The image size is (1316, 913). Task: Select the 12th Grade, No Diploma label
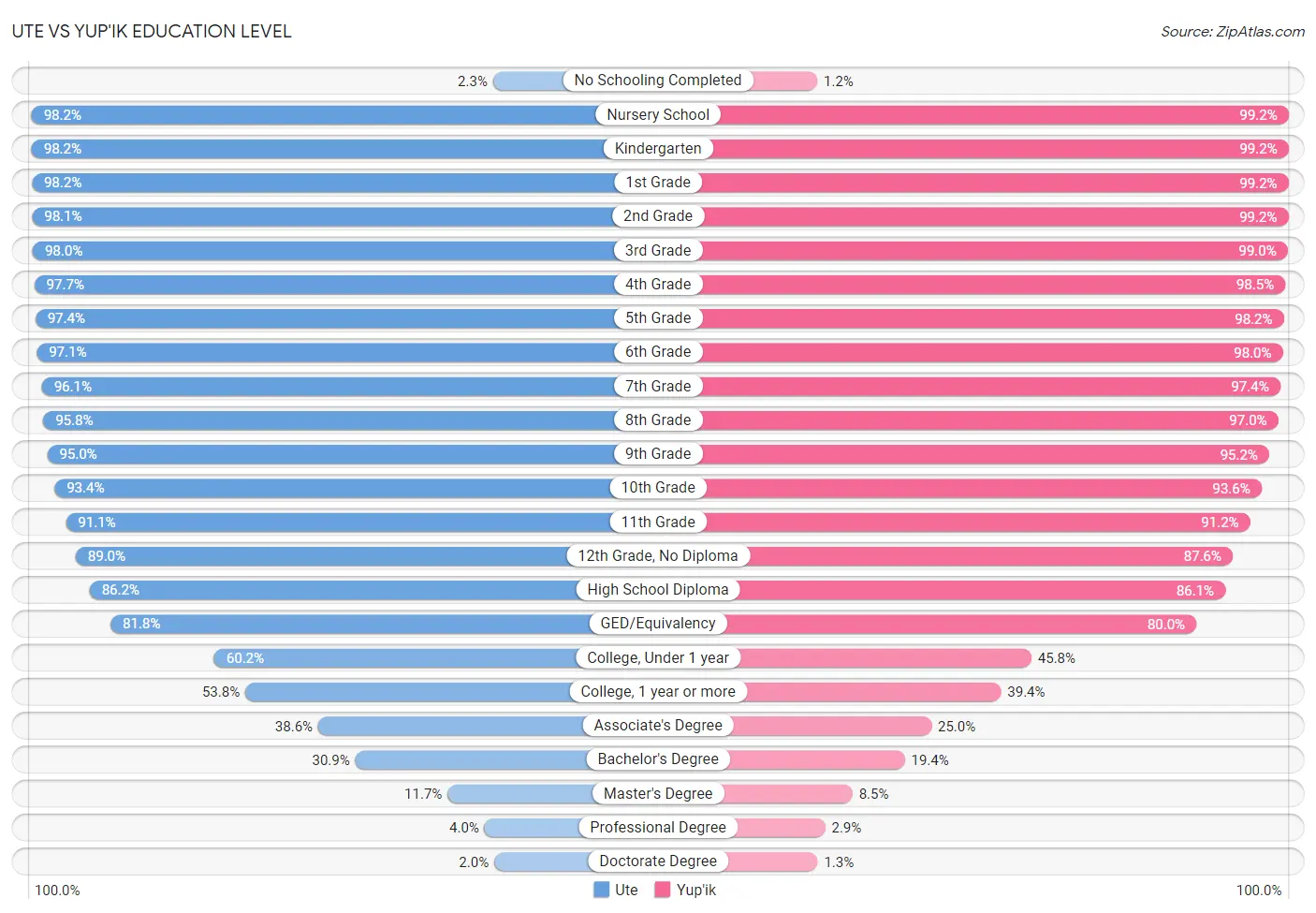coord(658,556)
